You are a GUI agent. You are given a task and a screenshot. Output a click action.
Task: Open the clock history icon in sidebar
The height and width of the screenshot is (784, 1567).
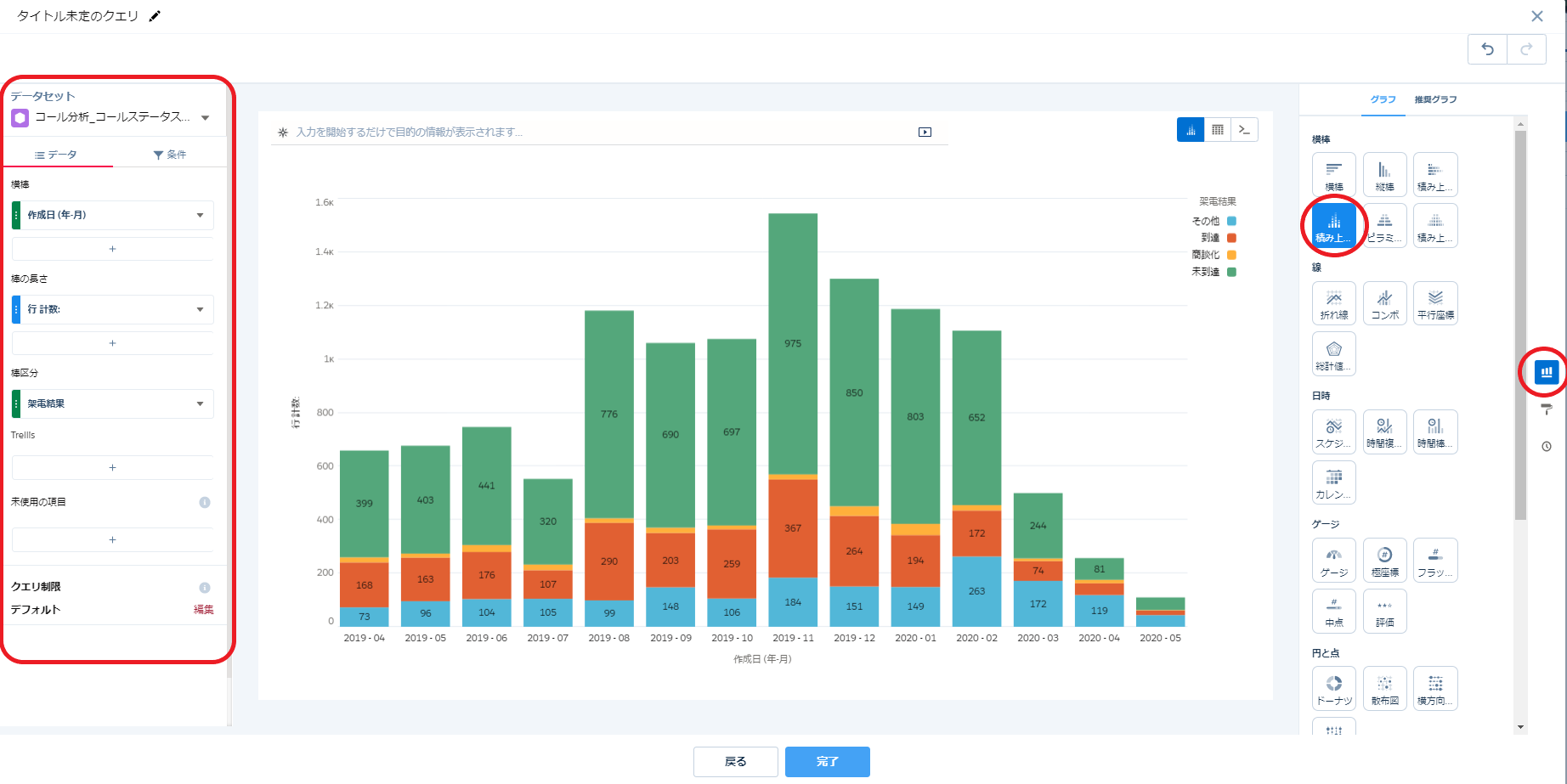click(1547, 447)
